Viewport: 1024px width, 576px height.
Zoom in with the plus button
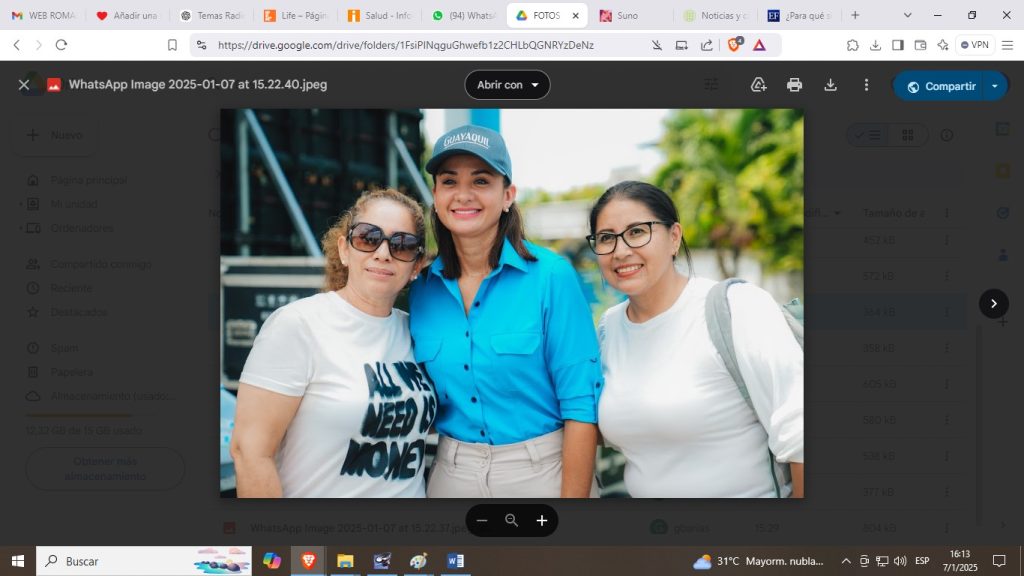pos(542,520)
